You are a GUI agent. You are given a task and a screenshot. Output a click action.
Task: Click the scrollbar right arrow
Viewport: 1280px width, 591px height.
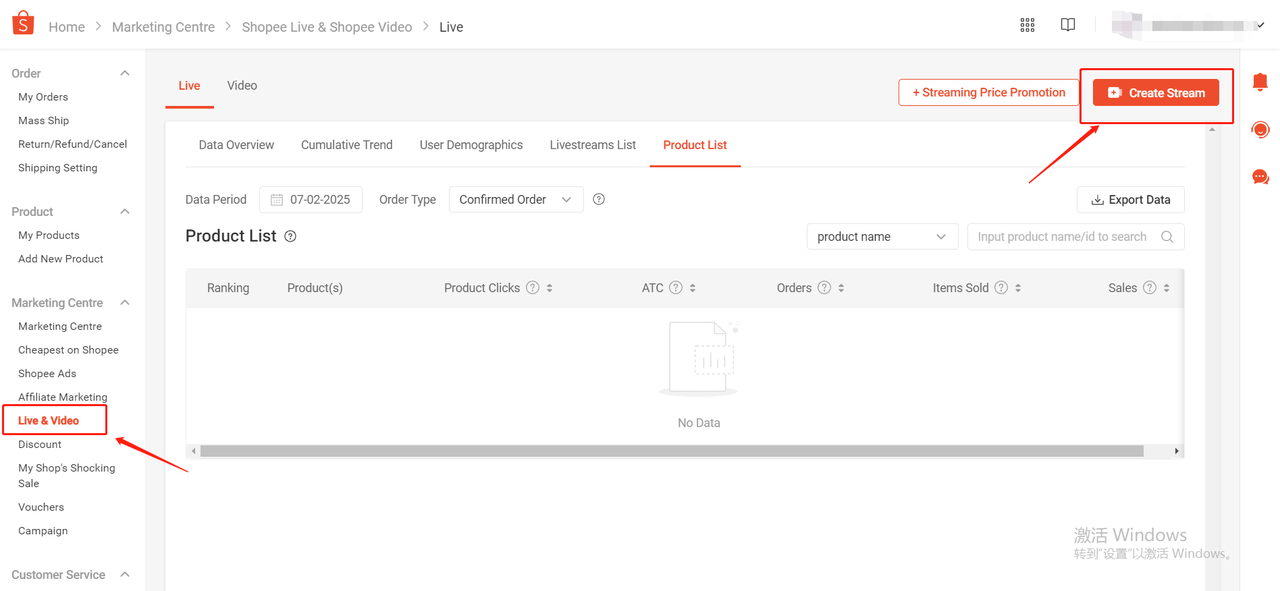point(1177,451)
